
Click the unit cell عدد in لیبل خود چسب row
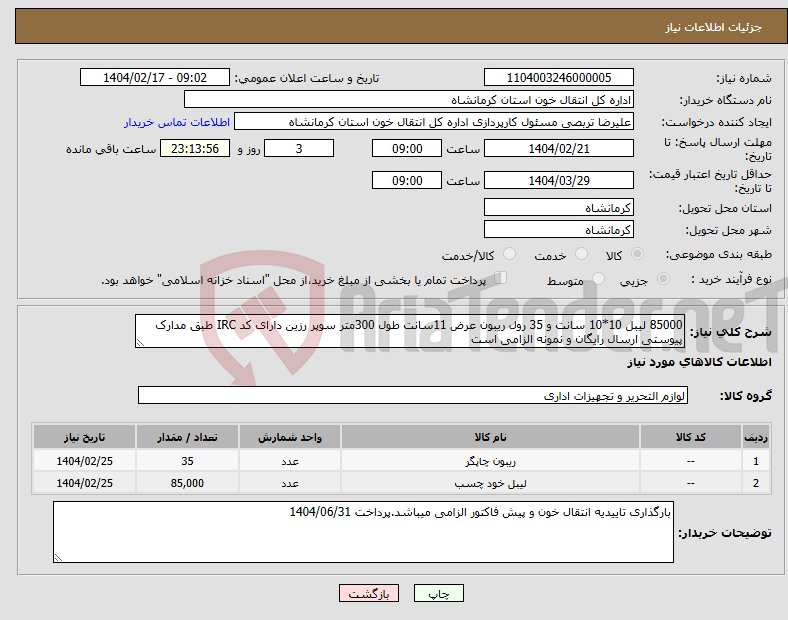click(290, 483)
